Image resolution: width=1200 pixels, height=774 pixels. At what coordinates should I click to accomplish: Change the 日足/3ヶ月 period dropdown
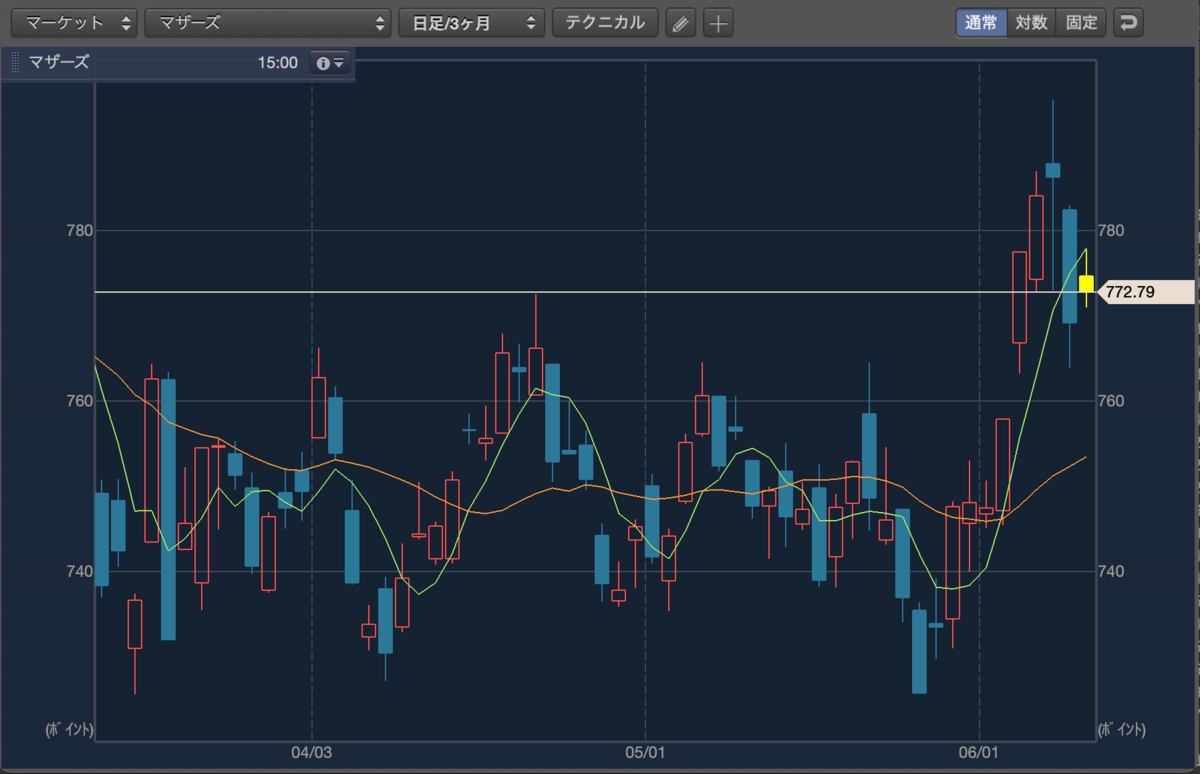(x=471, y=23)
